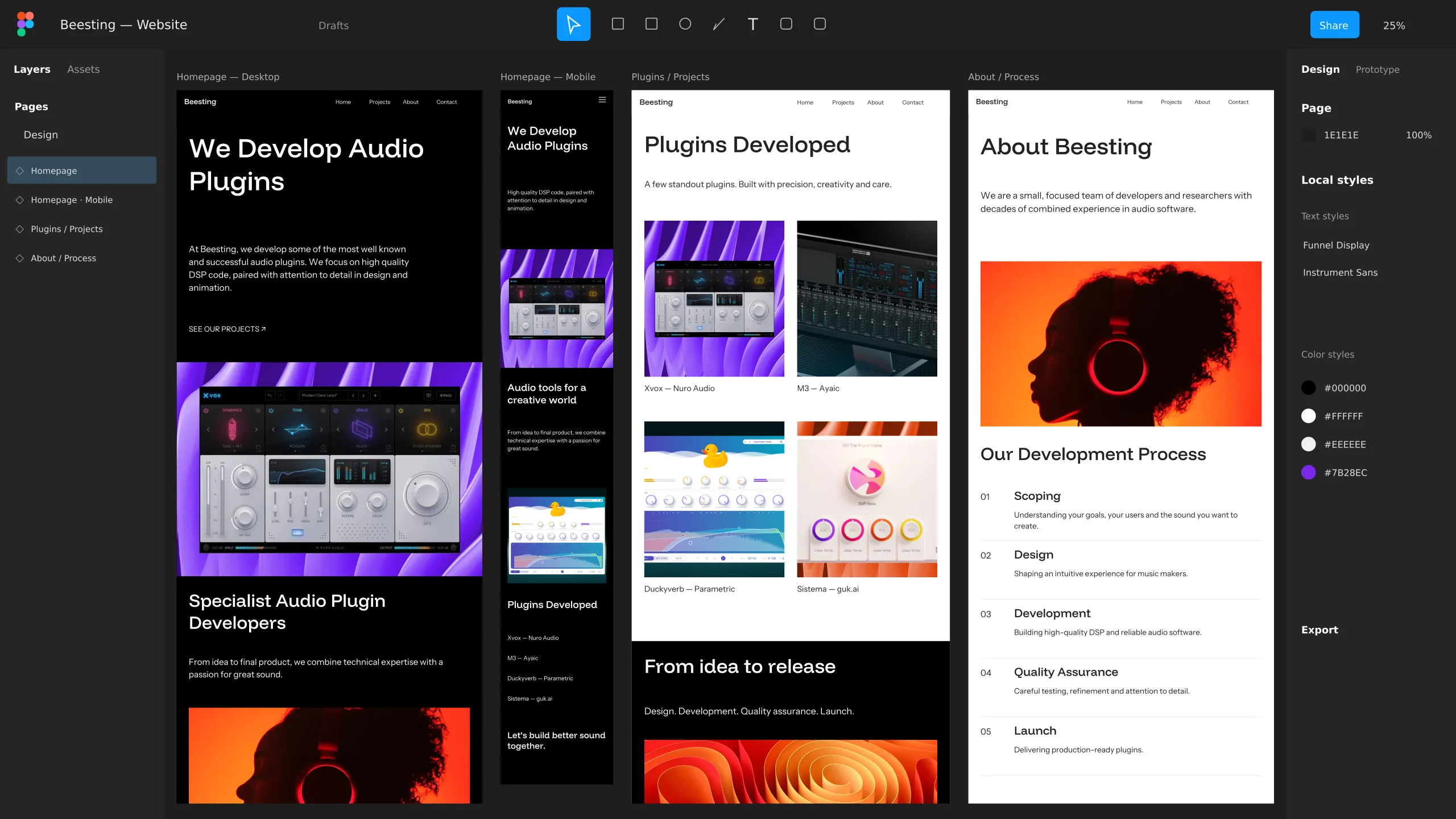Click the diamond icon beside About / Process
The image size is (1456, 819).
(20, 258)
